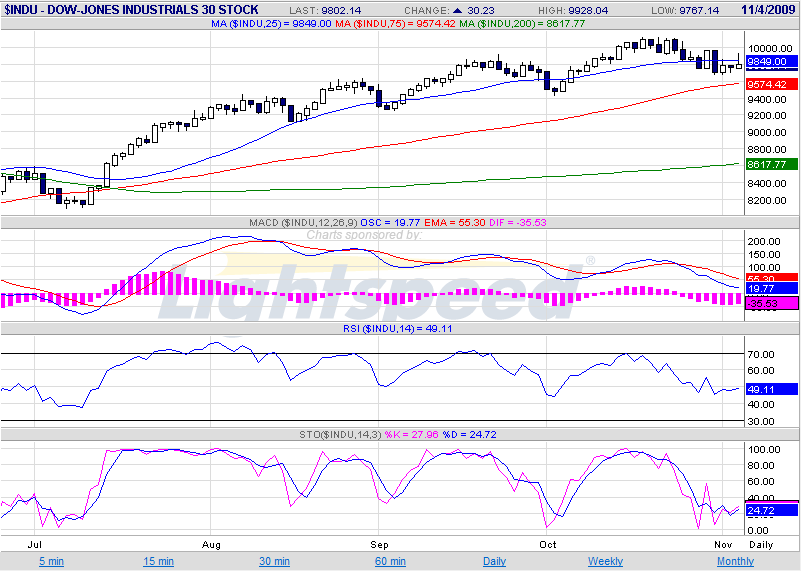Click the RSI ($INDU,14) = 49.11 header

(x=397, y=329)
